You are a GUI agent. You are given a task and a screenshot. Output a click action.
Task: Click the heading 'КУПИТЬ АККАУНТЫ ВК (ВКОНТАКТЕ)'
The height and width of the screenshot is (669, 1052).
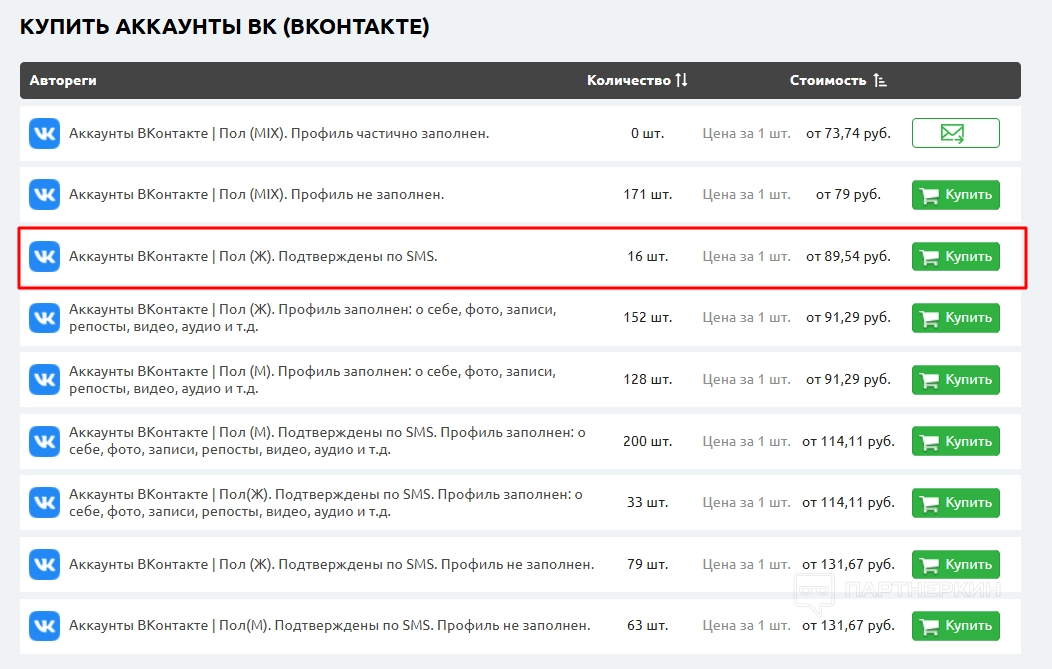[x=224, y=27]
